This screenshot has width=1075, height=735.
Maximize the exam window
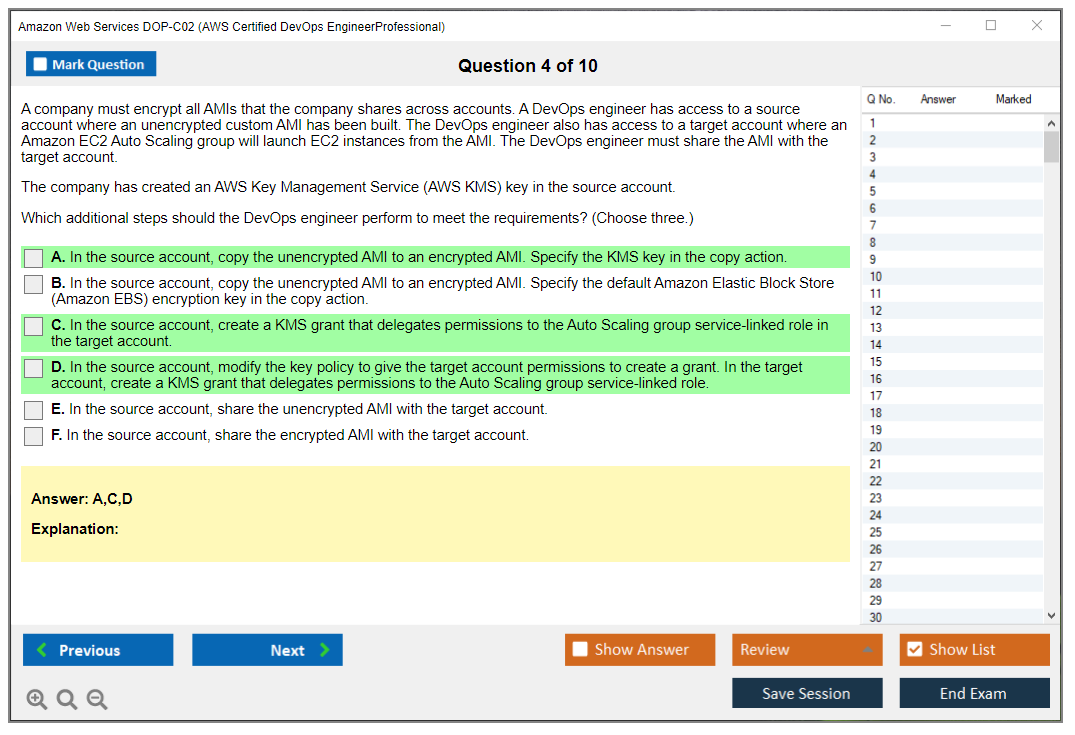(x=991, y=26)
